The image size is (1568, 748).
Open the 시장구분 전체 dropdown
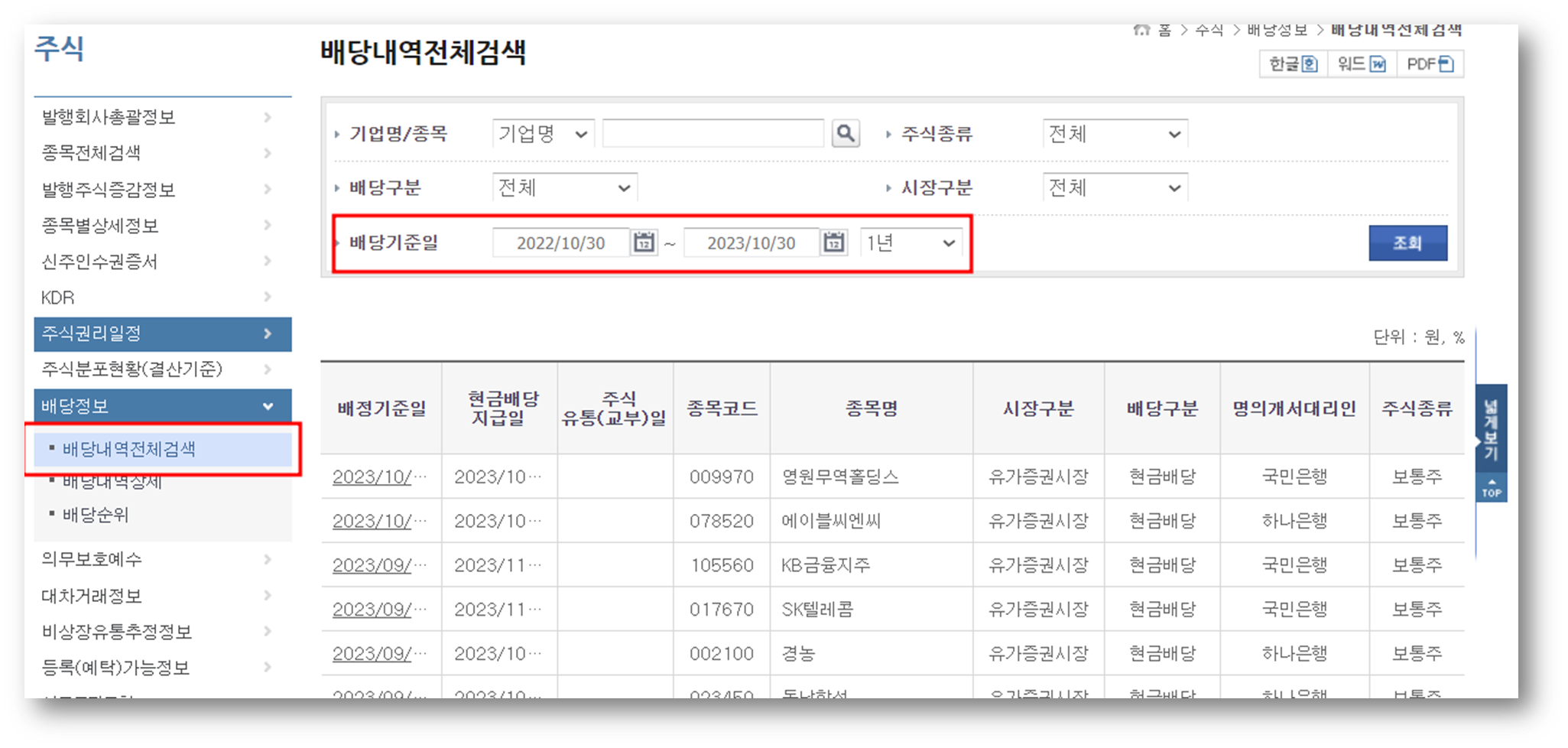coord(1115,187)
